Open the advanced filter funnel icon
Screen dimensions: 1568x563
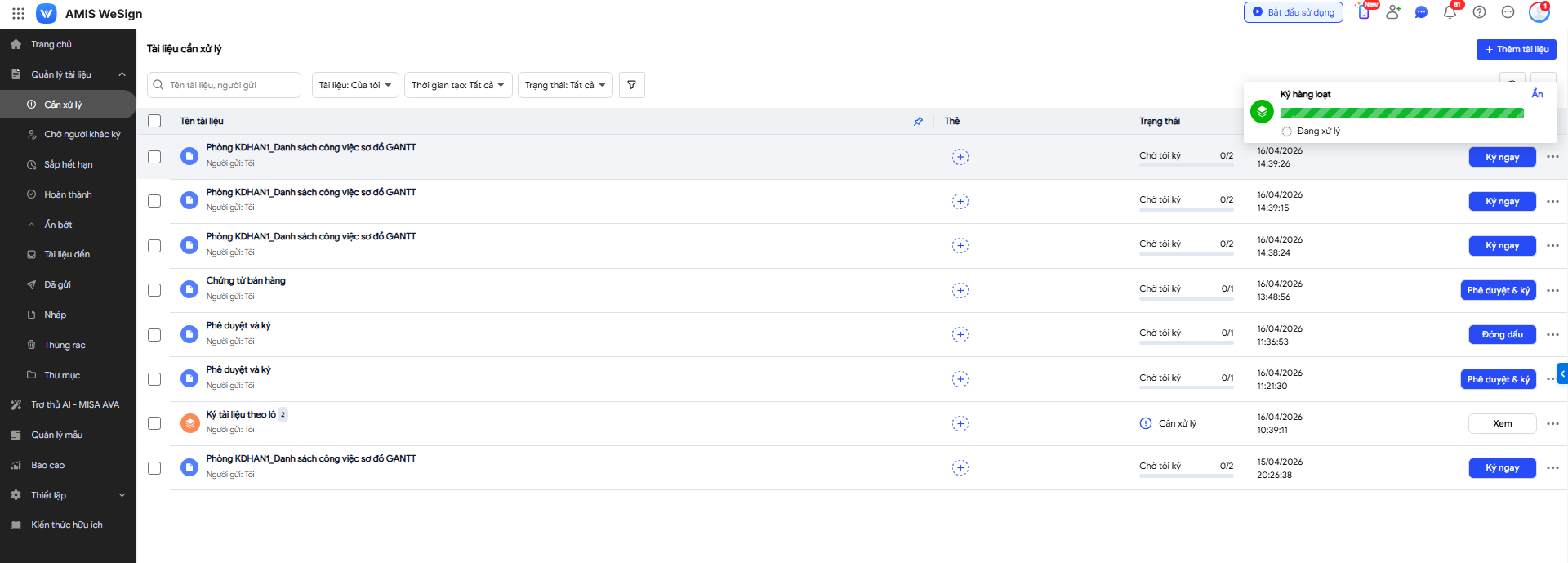[x=631, y=85]
